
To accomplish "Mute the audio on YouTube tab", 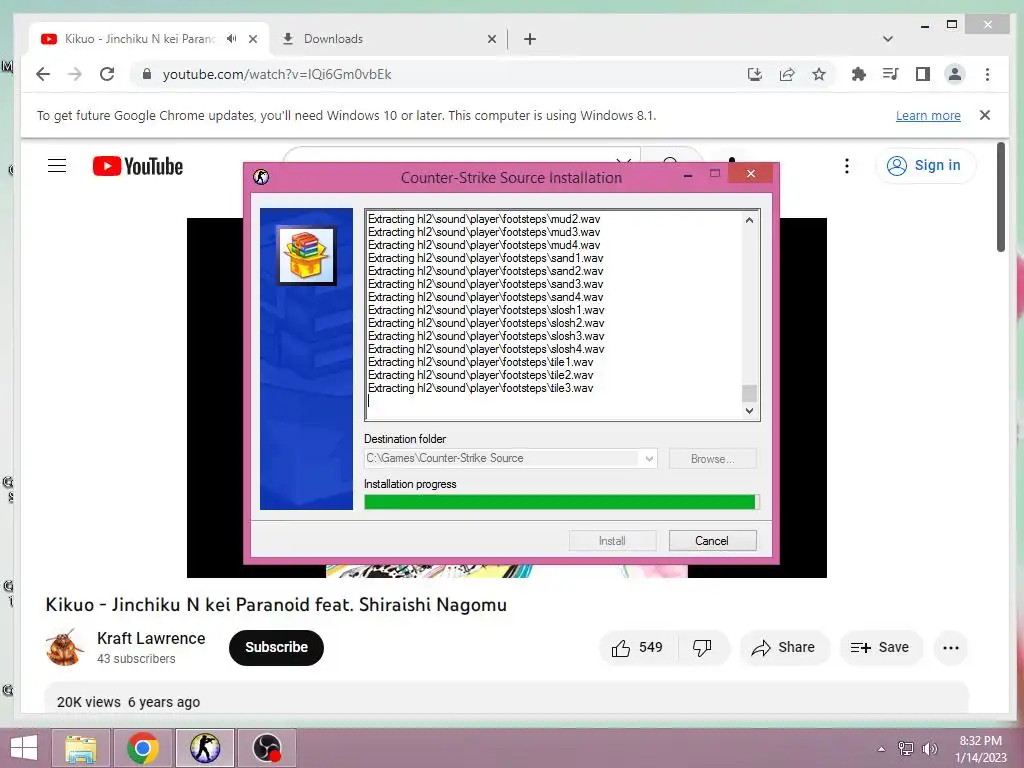I will (x=232, y=39).
